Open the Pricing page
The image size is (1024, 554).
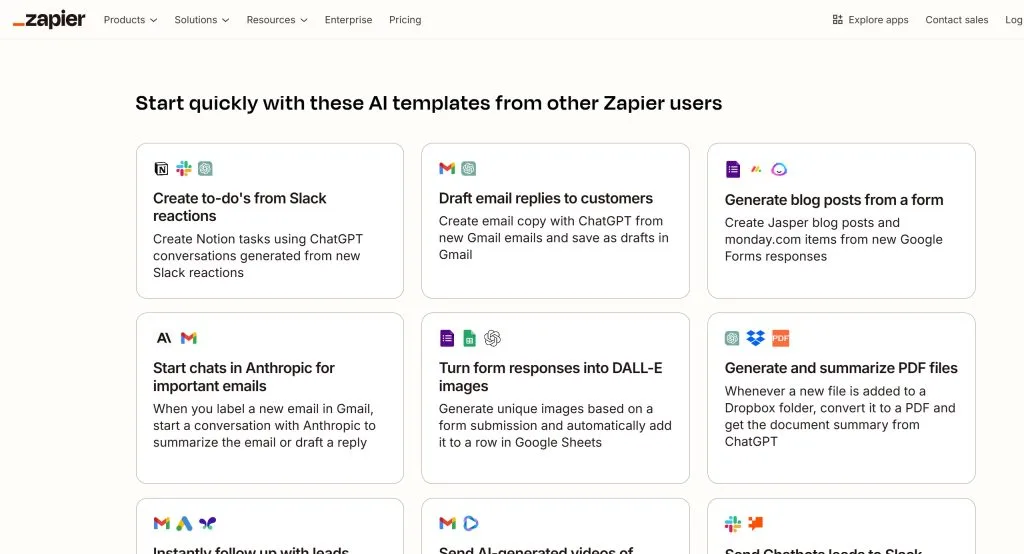pos(405,20)
